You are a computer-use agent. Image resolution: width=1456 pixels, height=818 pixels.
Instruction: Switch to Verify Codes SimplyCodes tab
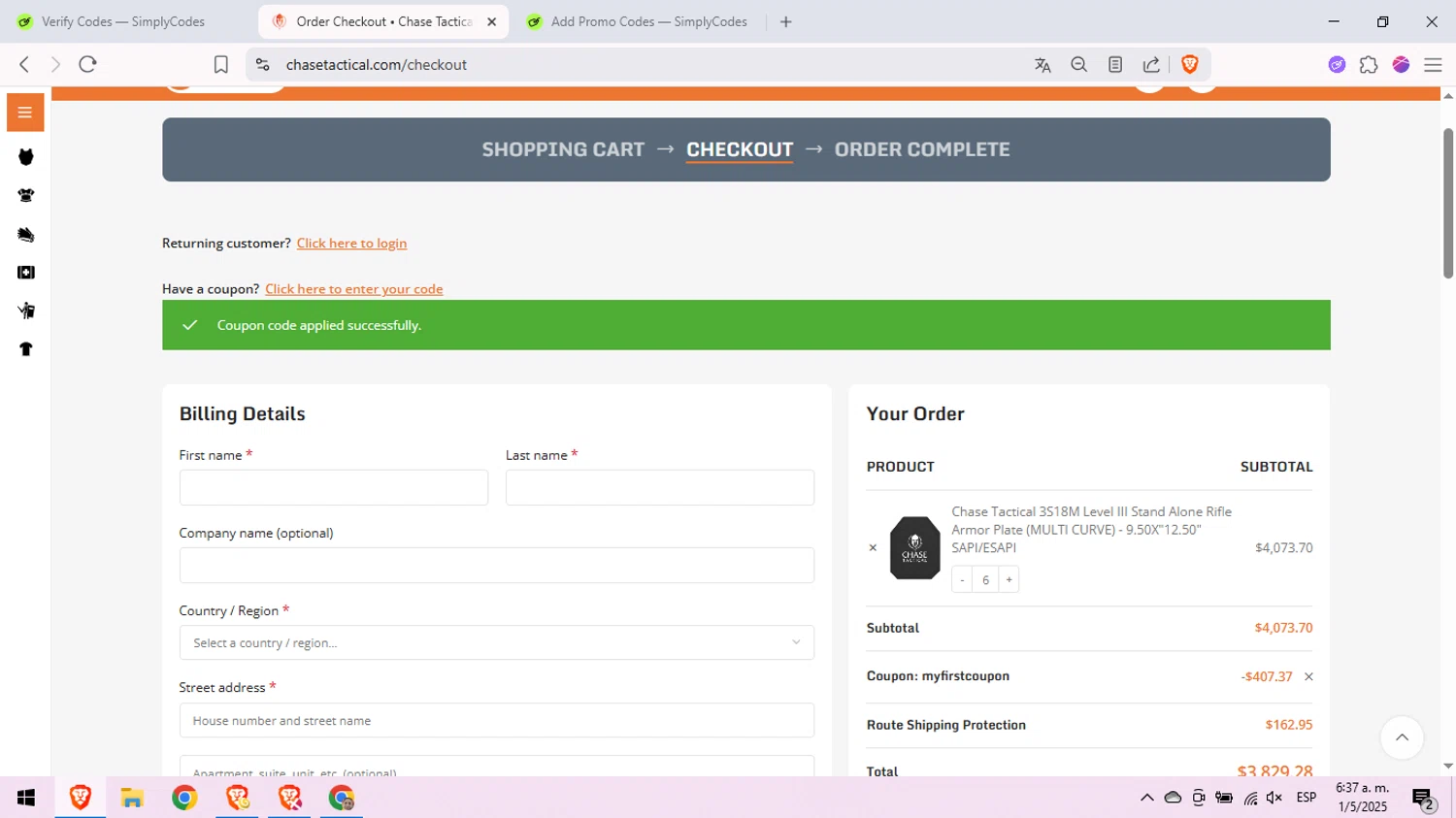point(125,21)
